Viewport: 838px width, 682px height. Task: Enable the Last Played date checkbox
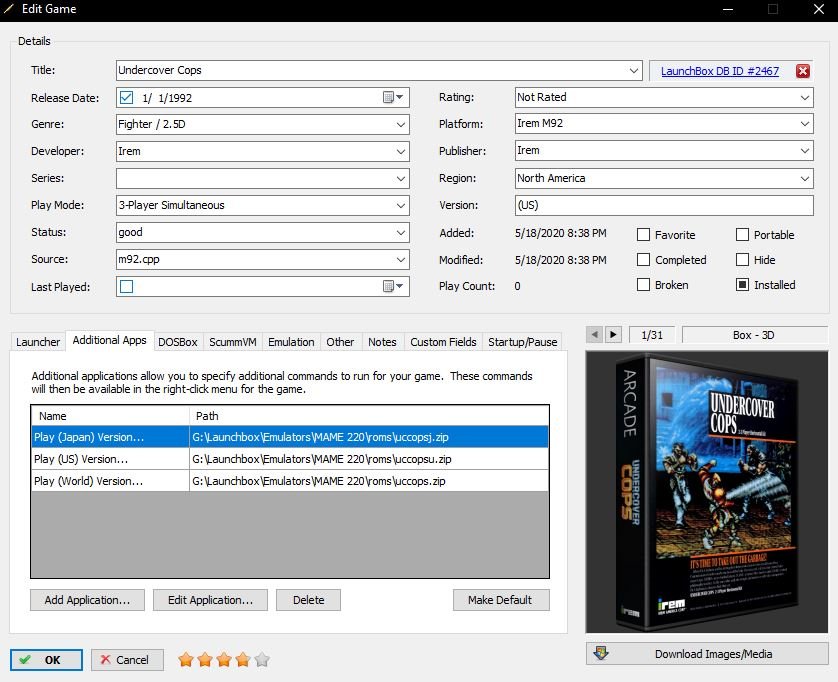pyautogui.click(x=127, y=286)
